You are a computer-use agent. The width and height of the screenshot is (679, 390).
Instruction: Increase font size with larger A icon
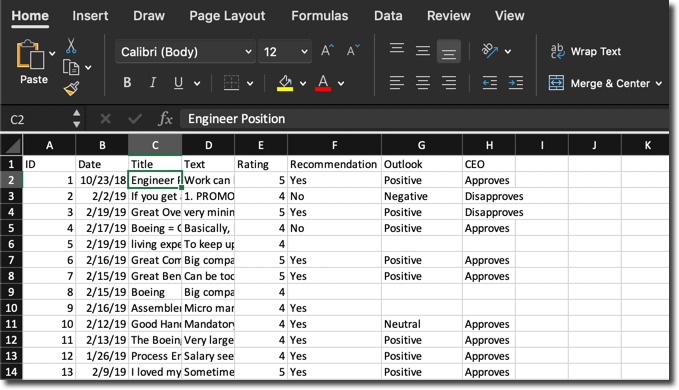pyautogui.click(x=327, y=51)
